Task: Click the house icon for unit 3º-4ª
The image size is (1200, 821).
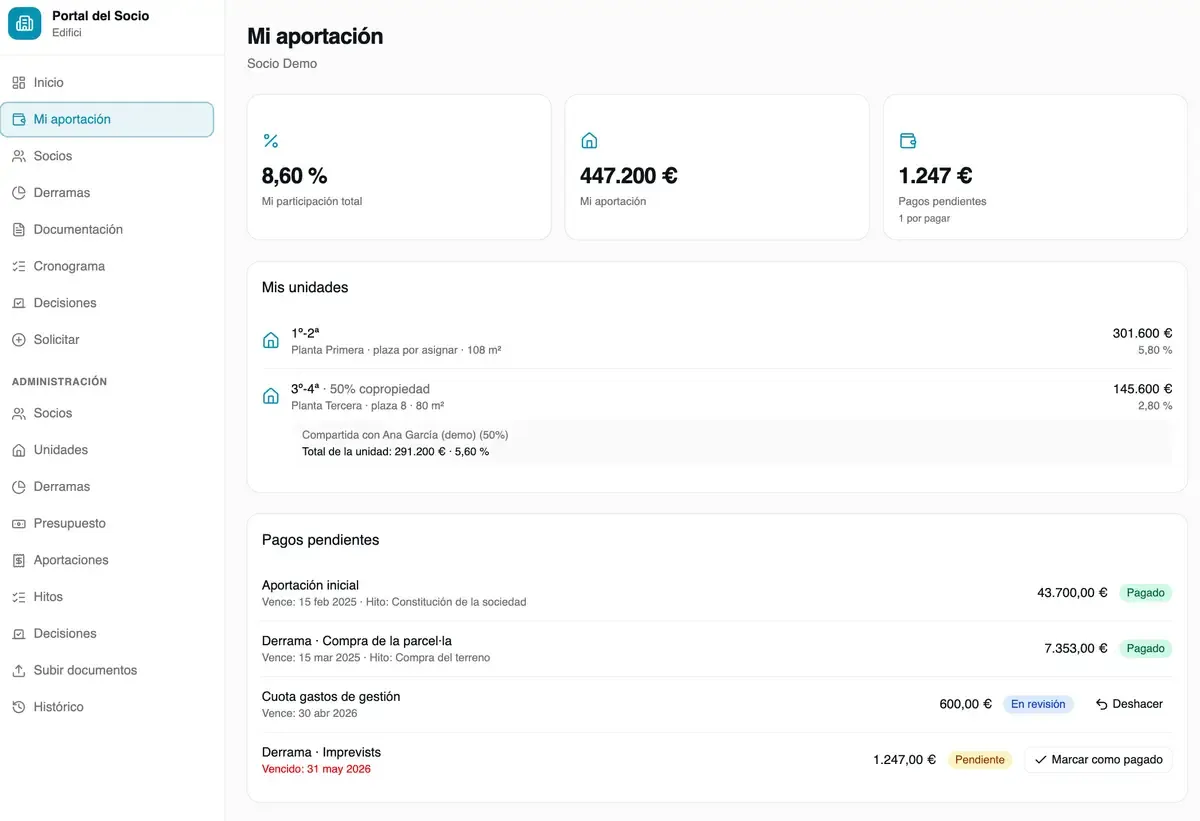Action: tap(270, 396)
